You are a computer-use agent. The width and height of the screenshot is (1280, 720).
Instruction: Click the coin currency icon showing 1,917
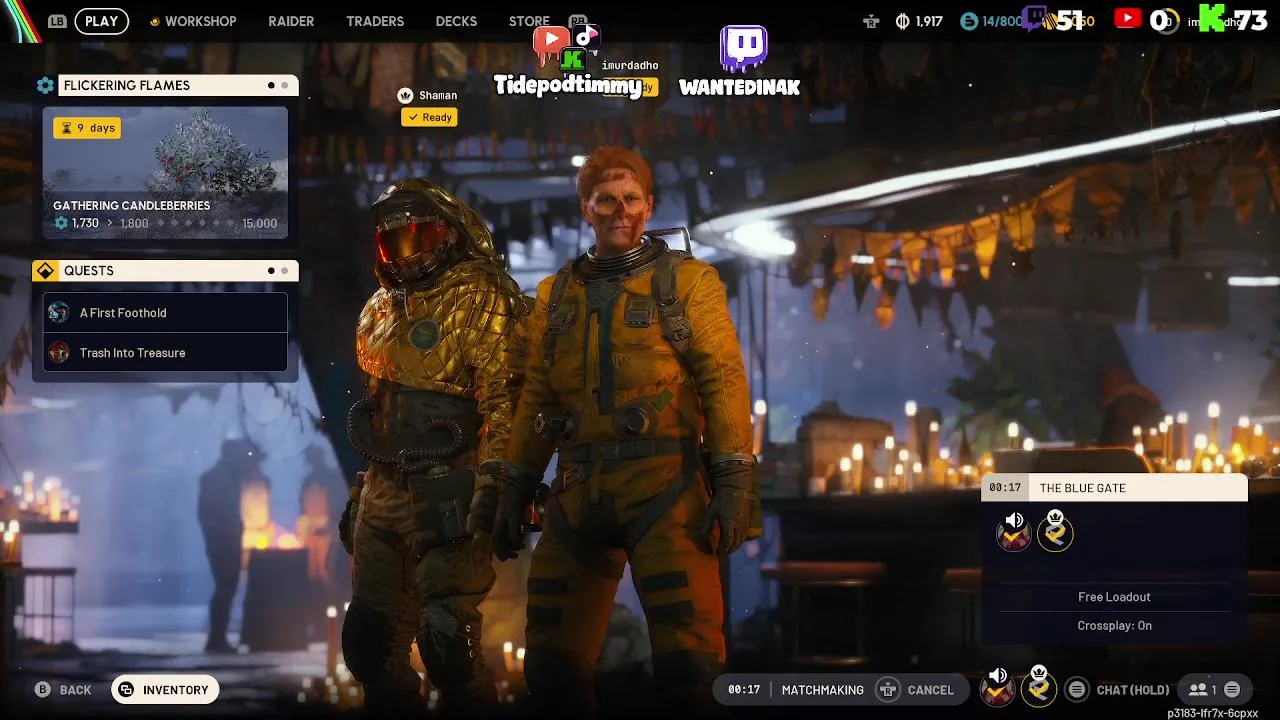903,21
